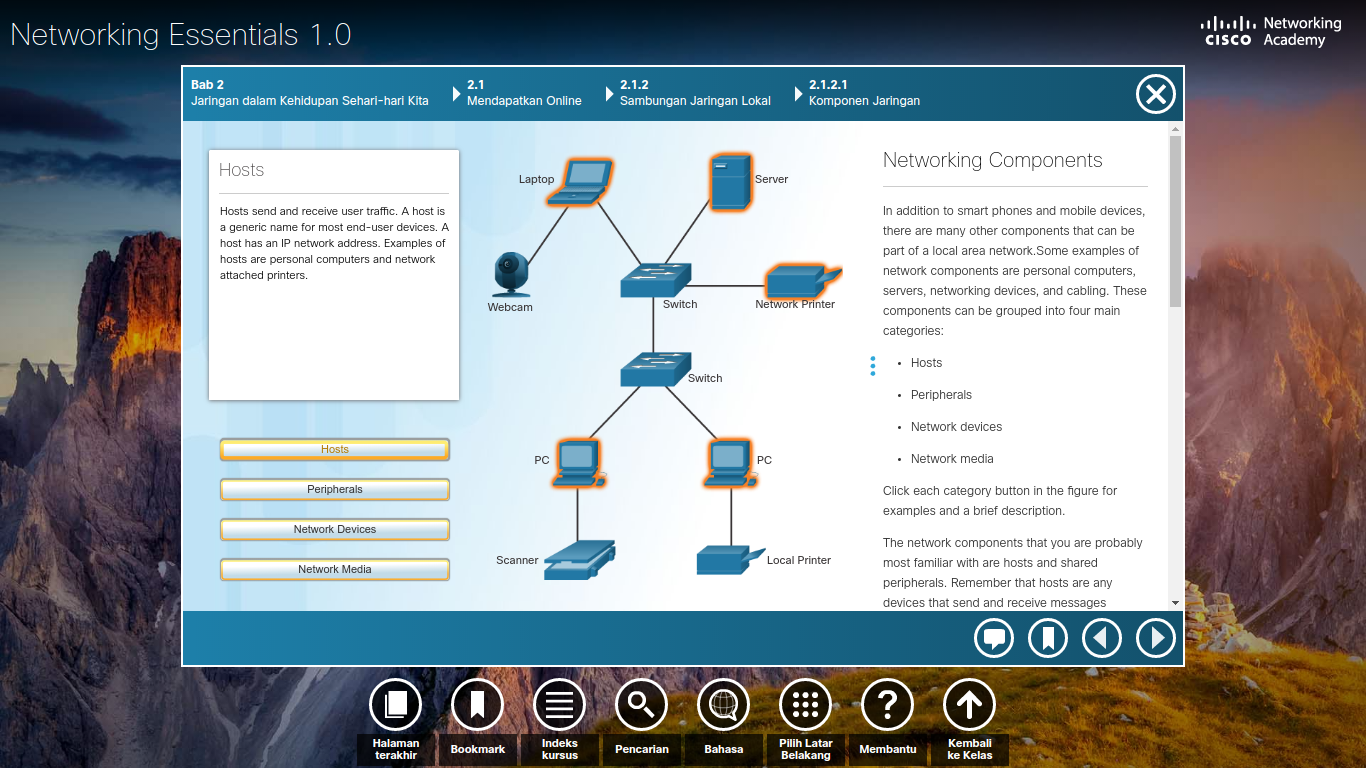Go back using the left arrow navigation control
Viewport: 1366px width, 768px height.
click(1102, 637)
